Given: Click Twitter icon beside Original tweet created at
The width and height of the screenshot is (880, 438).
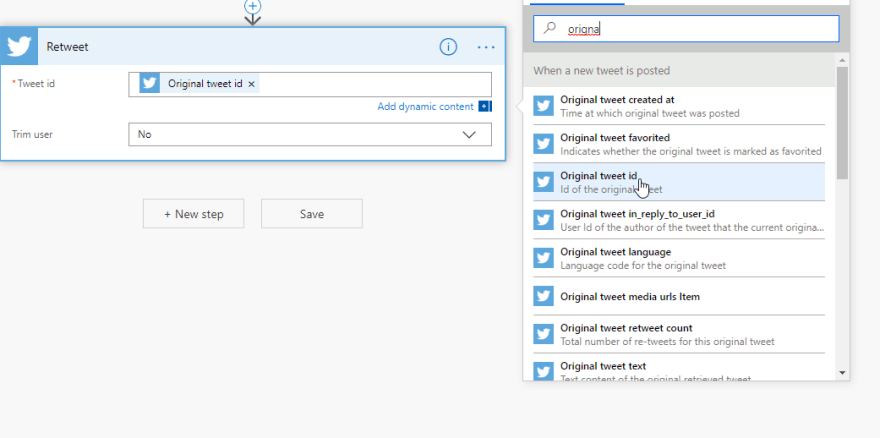Looking at the screenshot, I should coord(543,106).
